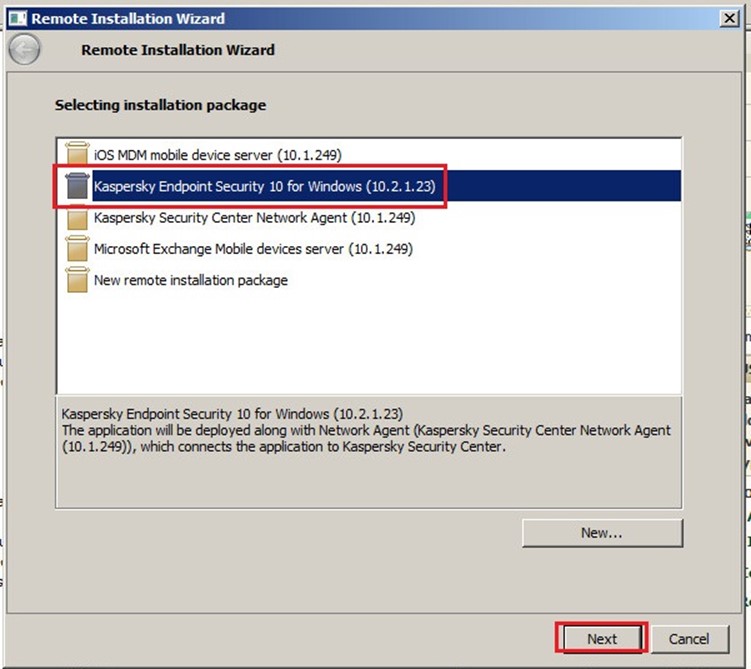Proceed with the Next button
Screen dimensions: 751x669
tap(602, 638)
